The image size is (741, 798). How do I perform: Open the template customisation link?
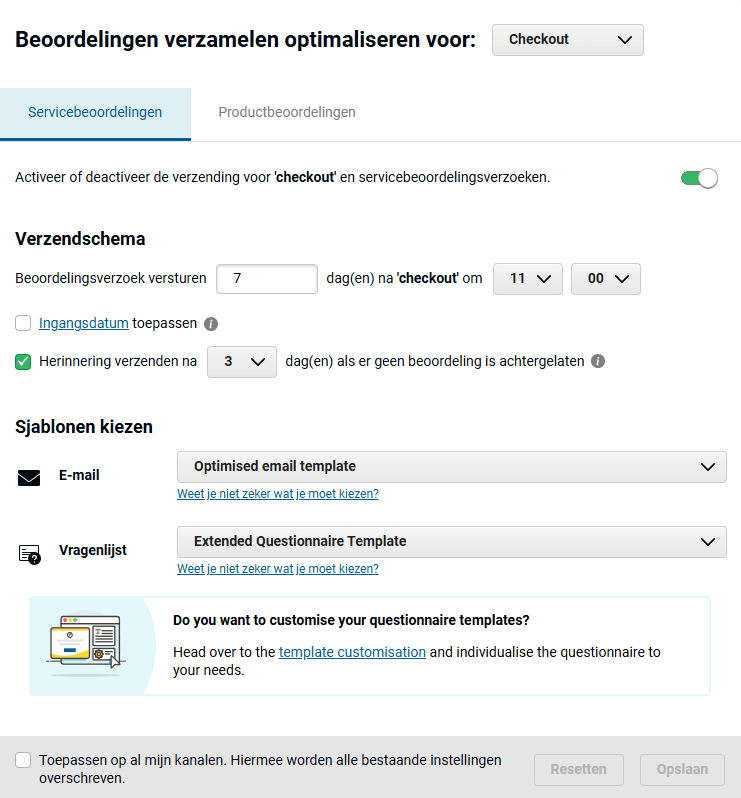click(352, 652)
